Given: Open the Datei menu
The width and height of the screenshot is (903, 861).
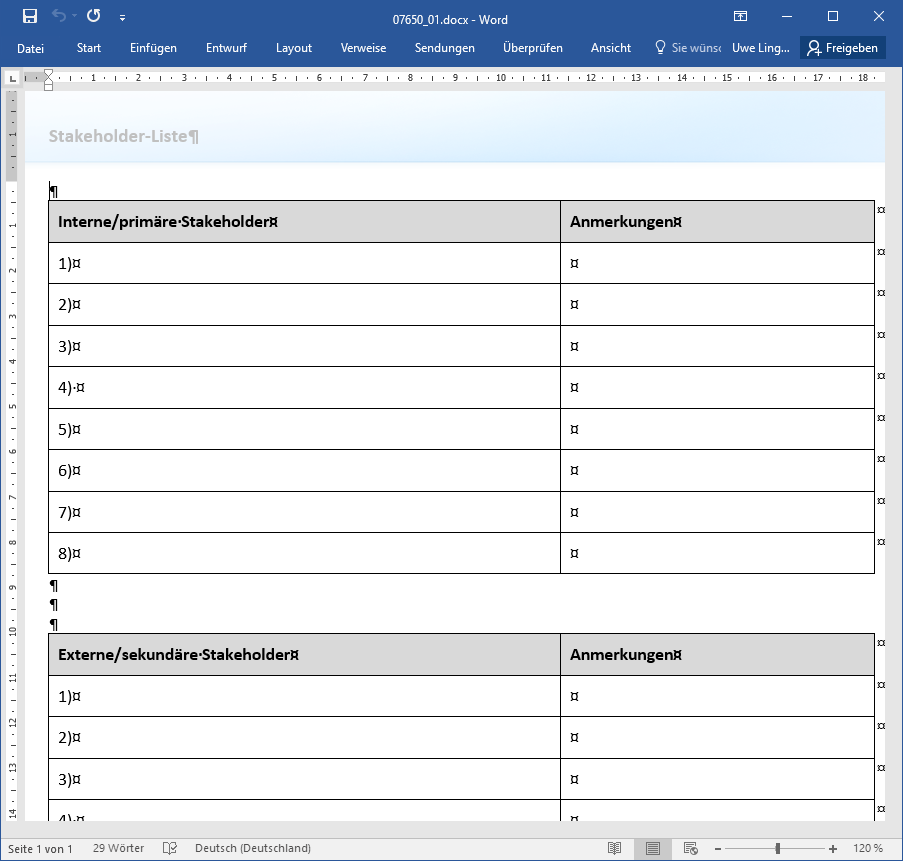Looking at the screenshot, I should click(30, 48).
